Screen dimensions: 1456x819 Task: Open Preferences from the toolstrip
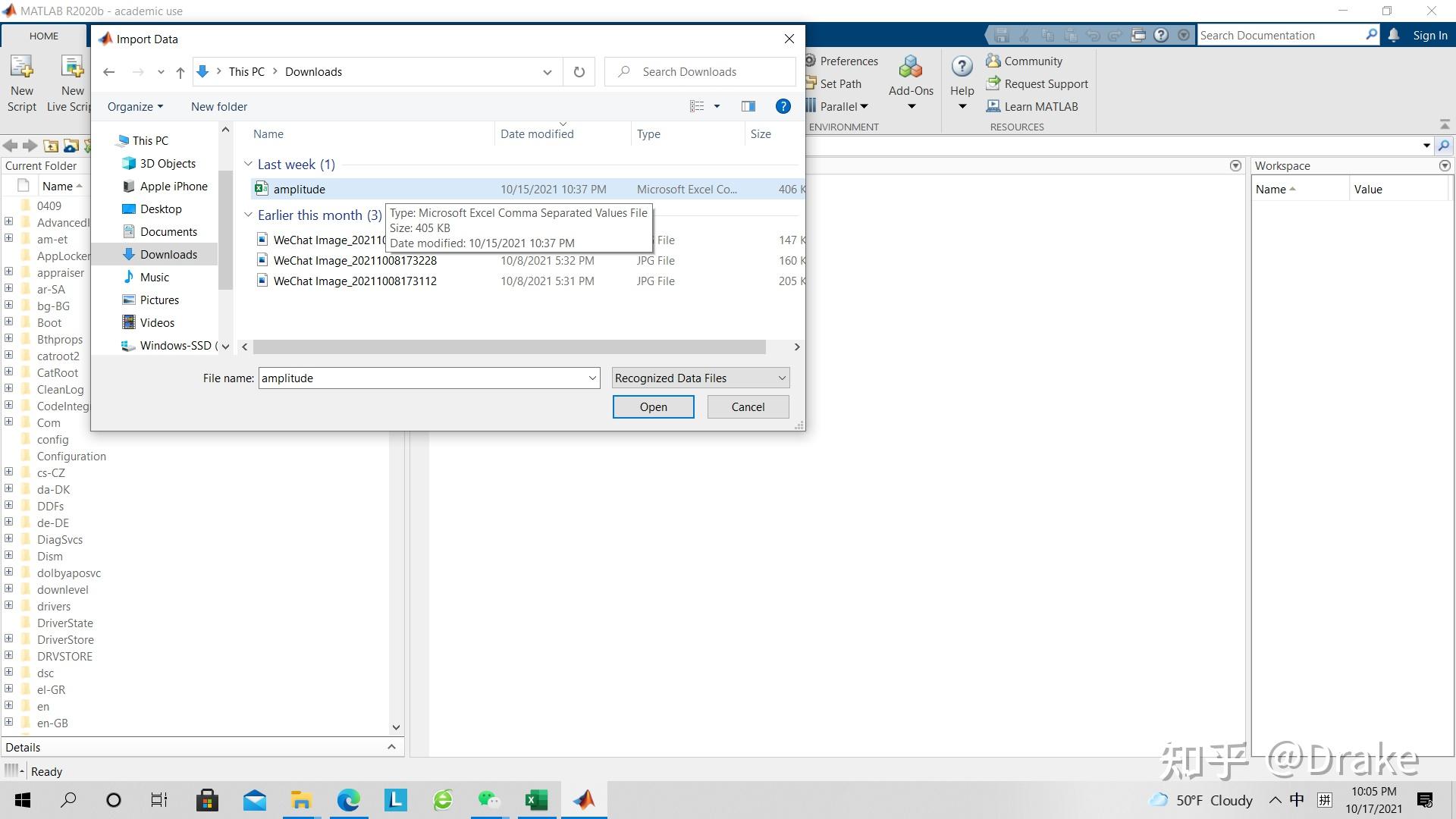pos(848,61)
